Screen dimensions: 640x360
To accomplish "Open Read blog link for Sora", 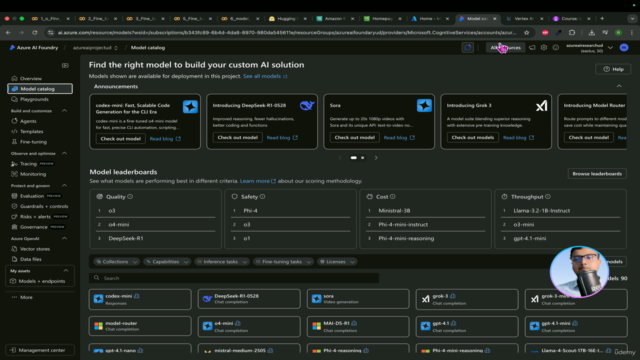I will click(x=399, y=138).
